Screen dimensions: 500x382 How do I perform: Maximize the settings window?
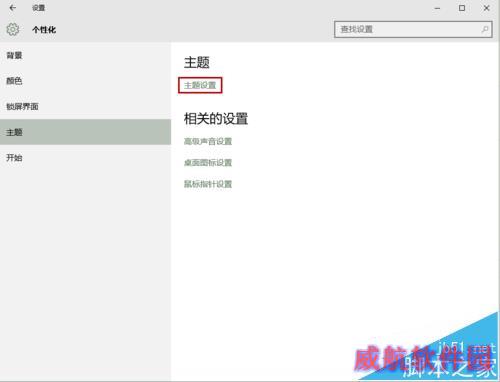(x=462, y=8)
